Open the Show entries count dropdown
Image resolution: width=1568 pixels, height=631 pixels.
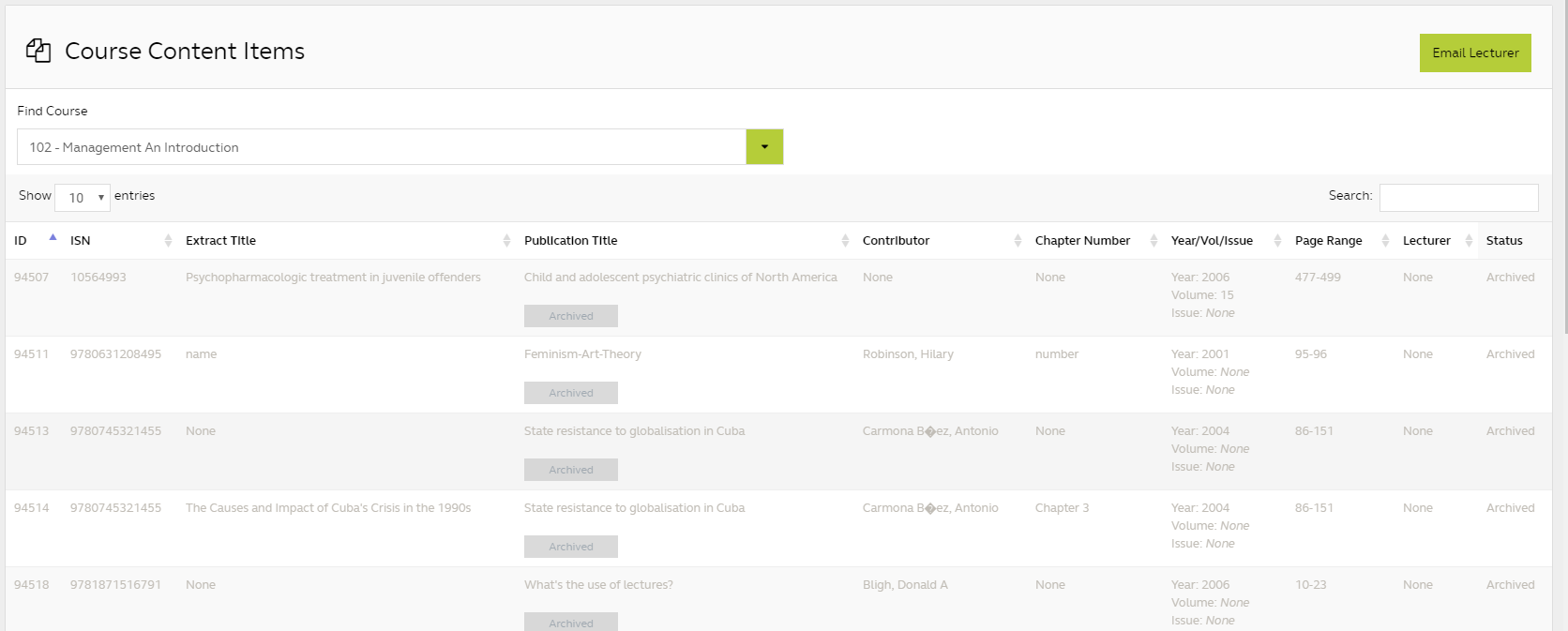click(83, 198)
